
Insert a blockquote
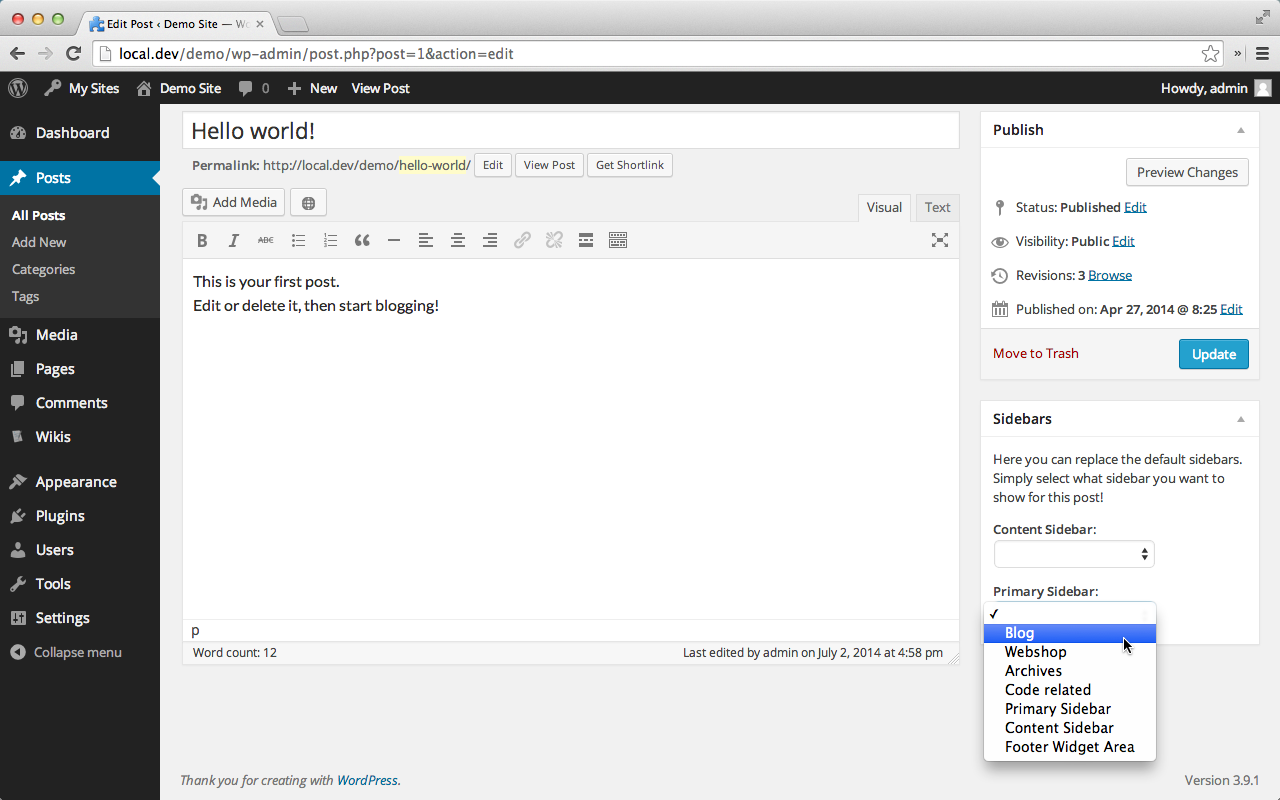click(362, 240)
